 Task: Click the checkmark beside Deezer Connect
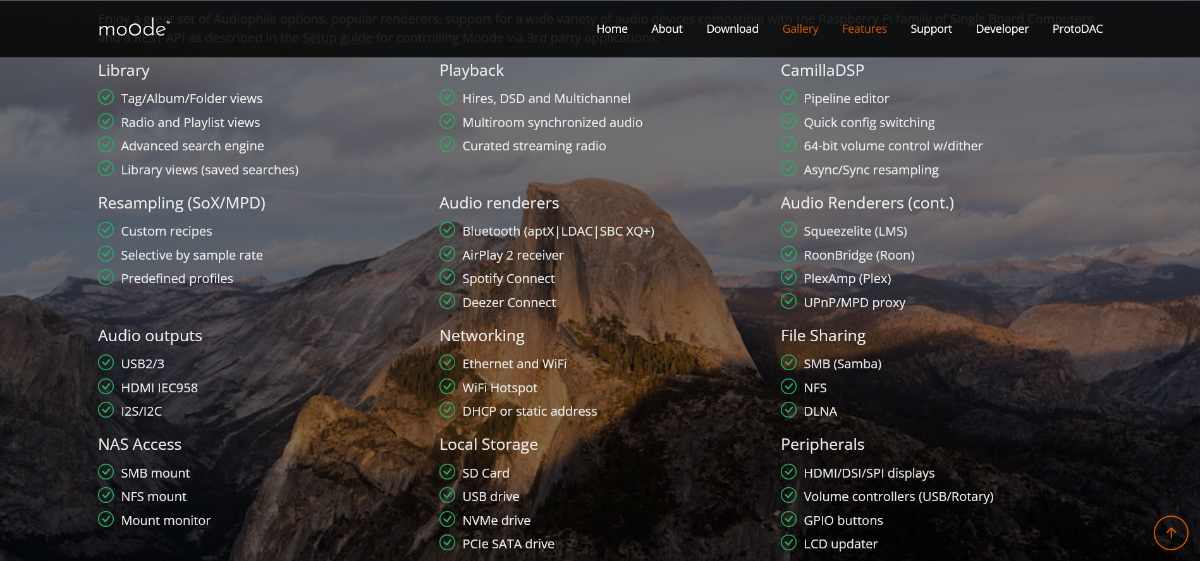tap(447, 301)
